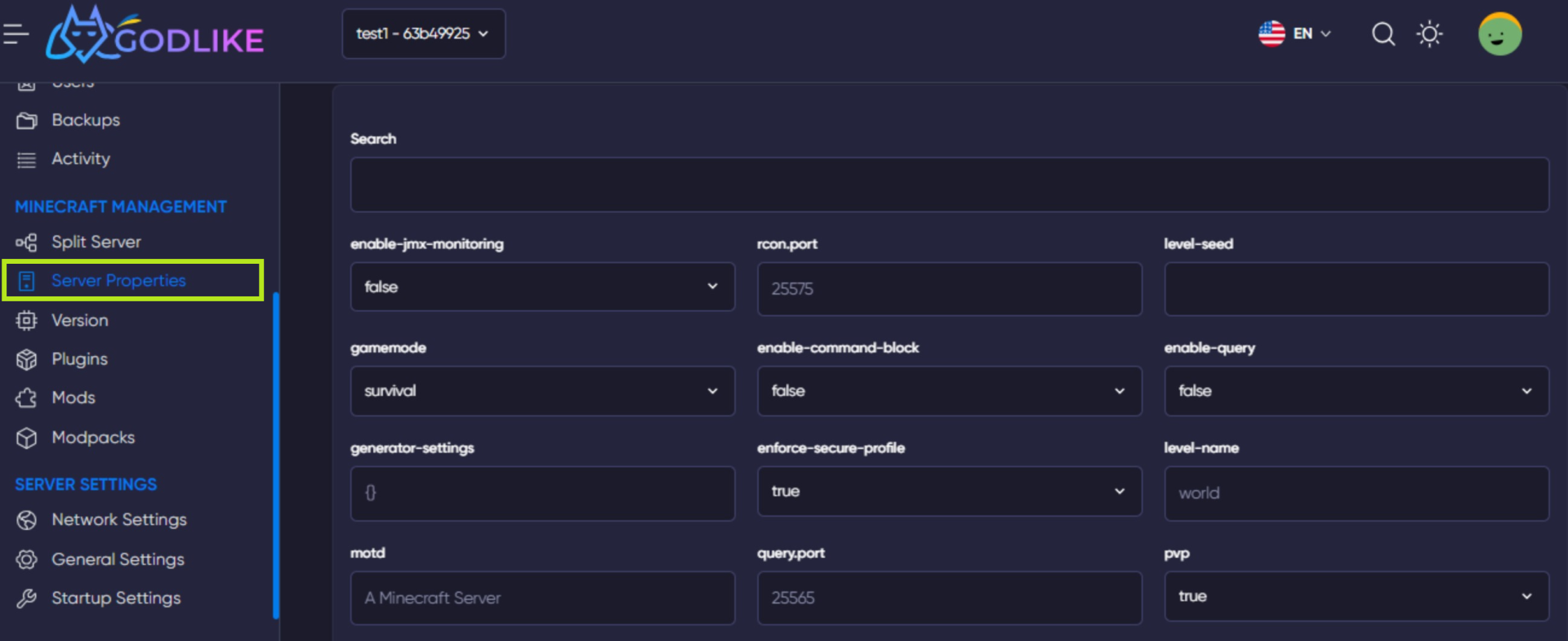The image size is (1568, 641).
Task: Open Network Settings in sidebar
Action: tap(118, 520)
